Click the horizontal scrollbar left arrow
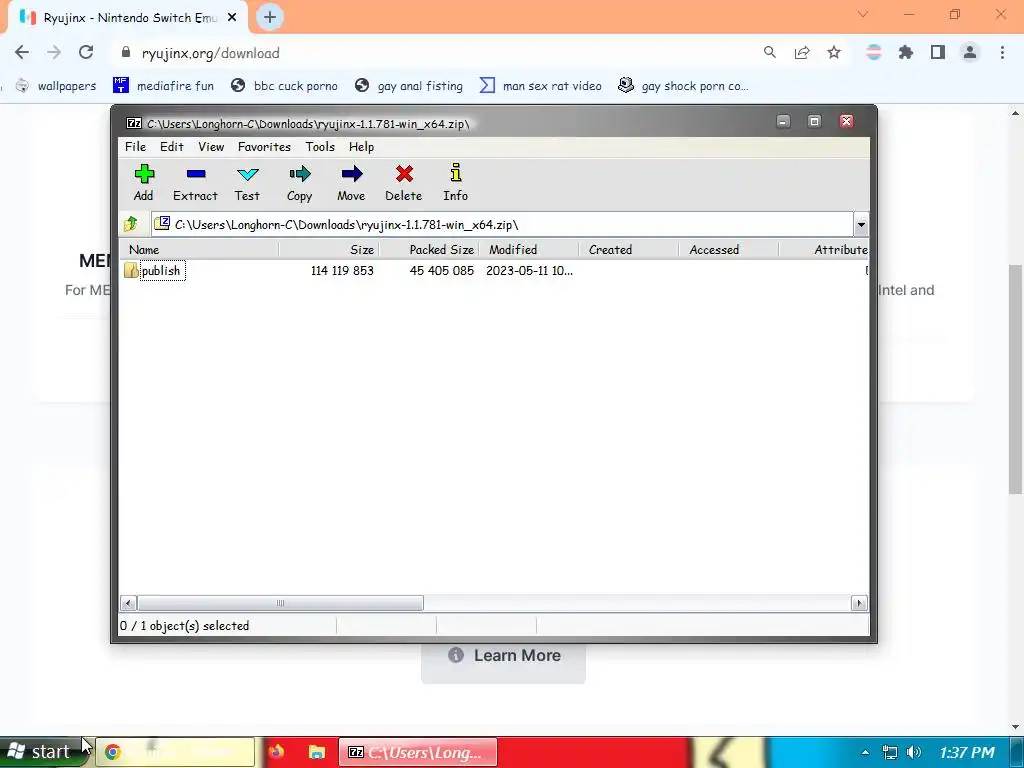This screenshot has height=768, width=1024. pyautogui.click(x=128, y=603)
